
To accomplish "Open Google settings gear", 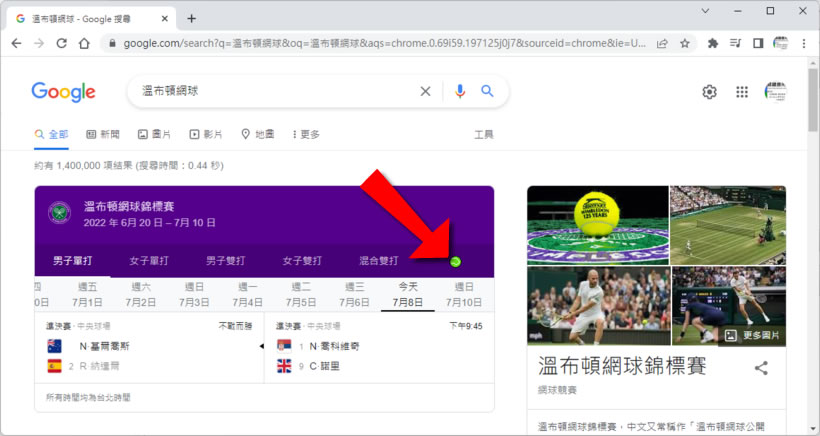I will pyautogui.click(x=709, y=92).
